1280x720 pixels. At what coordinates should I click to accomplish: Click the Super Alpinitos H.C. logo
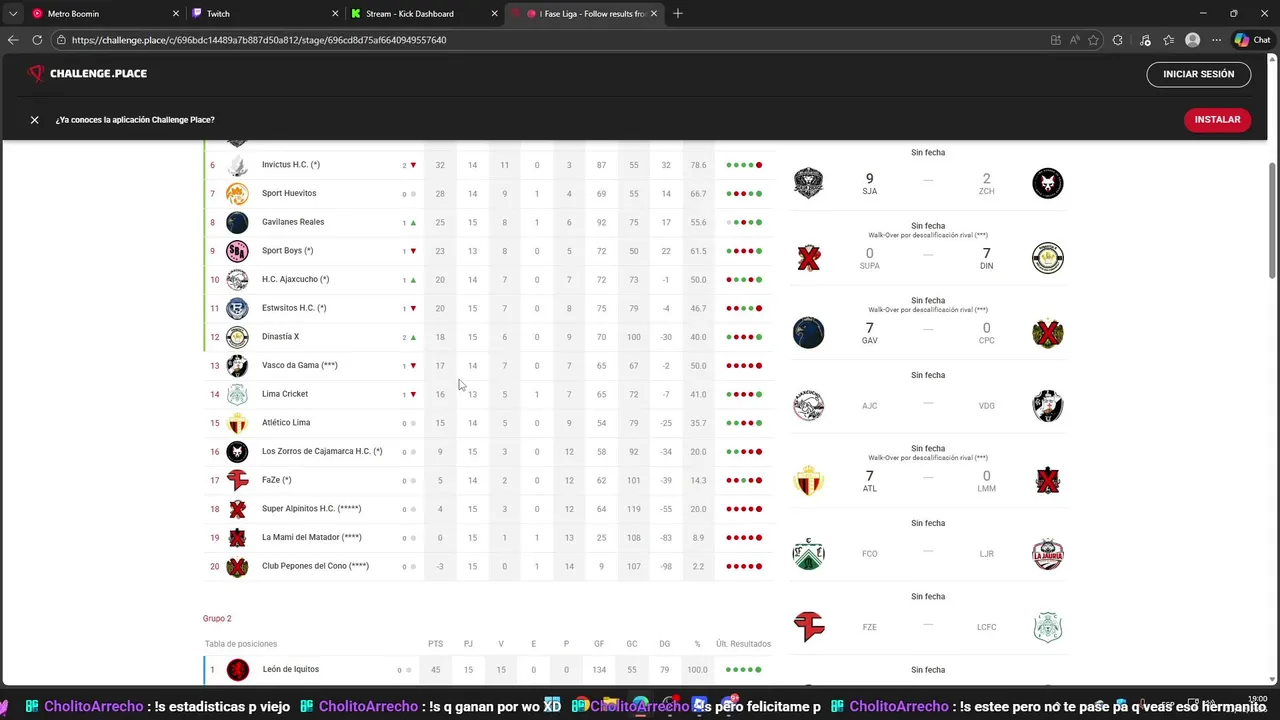click(x=237, y=509)
